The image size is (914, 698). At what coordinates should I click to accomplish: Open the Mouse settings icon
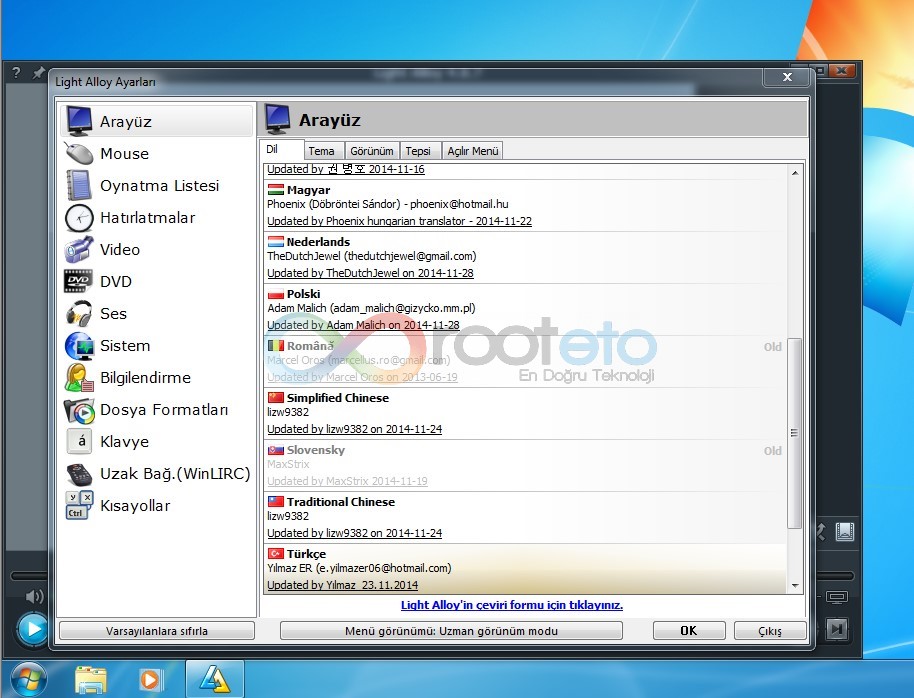click(79, 153)
